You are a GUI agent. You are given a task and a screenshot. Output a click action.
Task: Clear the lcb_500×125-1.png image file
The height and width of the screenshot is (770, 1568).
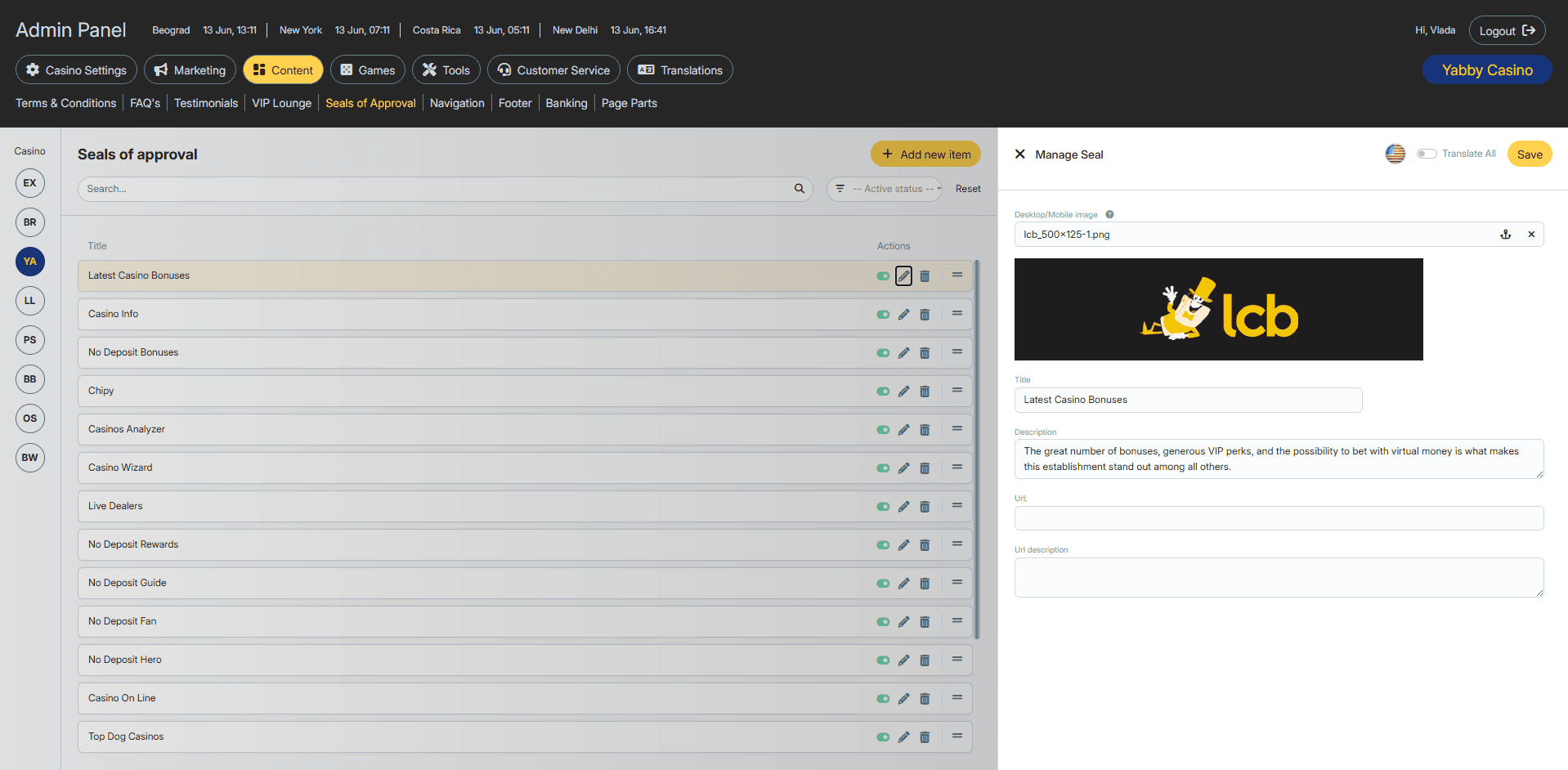tap(1531, 235)
